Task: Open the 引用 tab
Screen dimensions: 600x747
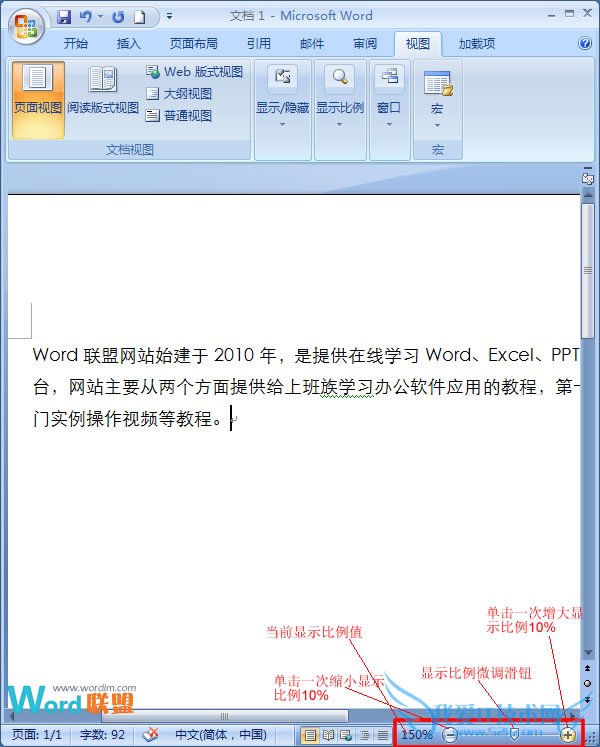Action: coord(259,44)
